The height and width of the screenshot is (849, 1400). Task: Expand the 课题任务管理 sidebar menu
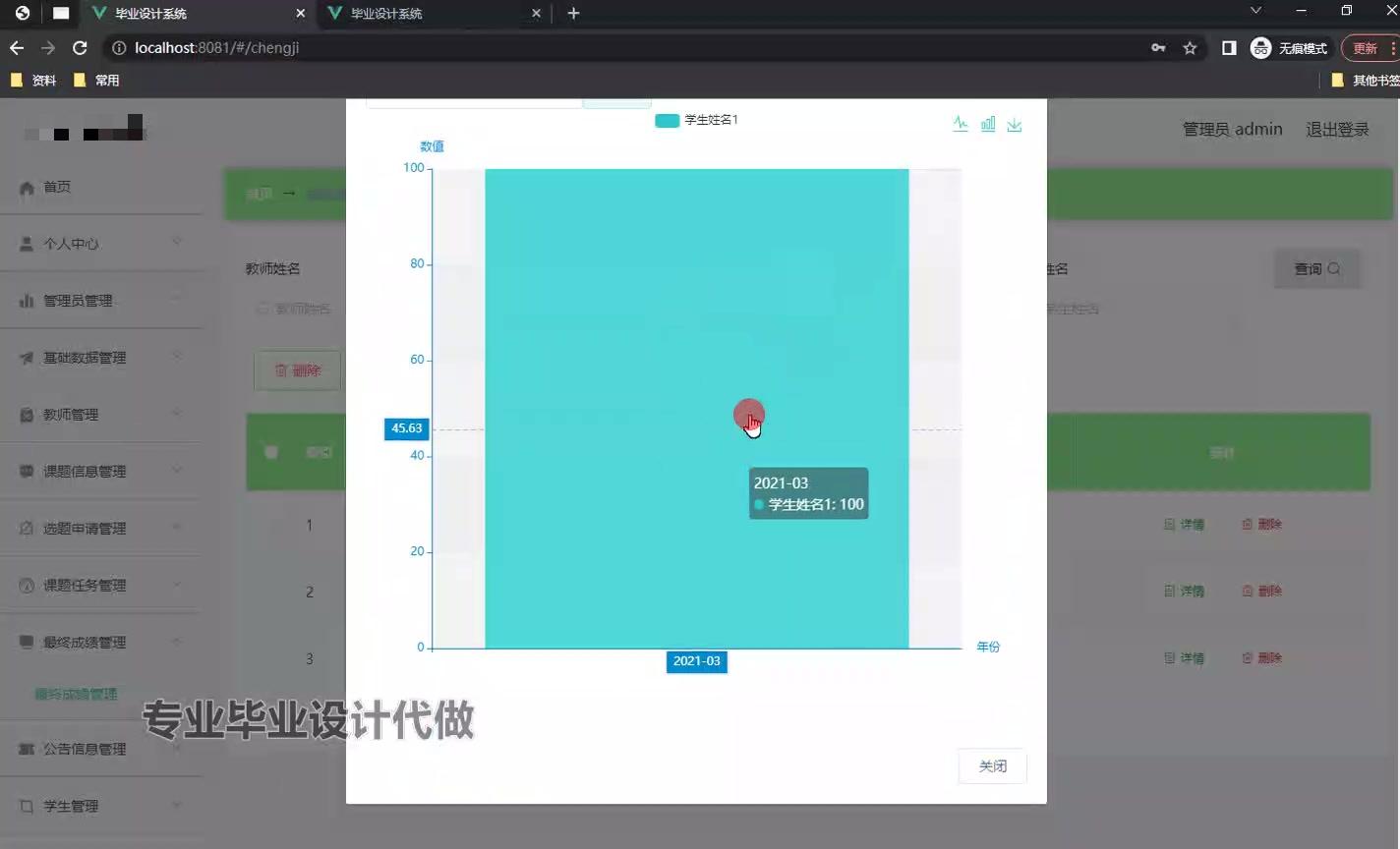(103, 586)
